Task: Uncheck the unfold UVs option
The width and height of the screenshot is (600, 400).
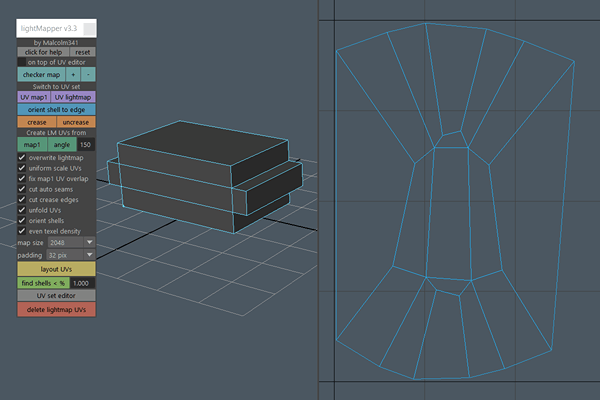Action: (23, 209)
